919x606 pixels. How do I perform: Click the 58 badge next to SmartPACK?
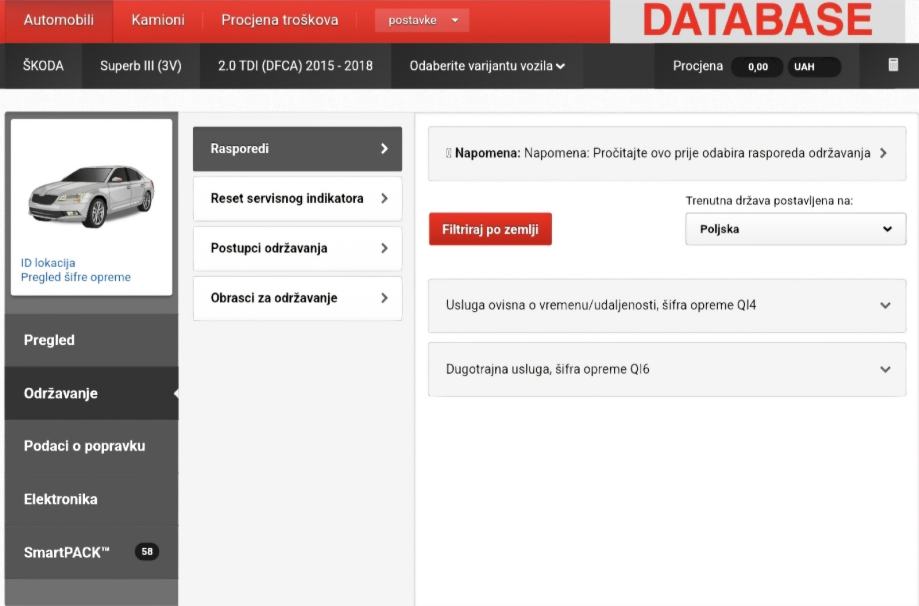click(x=147, y=551)
